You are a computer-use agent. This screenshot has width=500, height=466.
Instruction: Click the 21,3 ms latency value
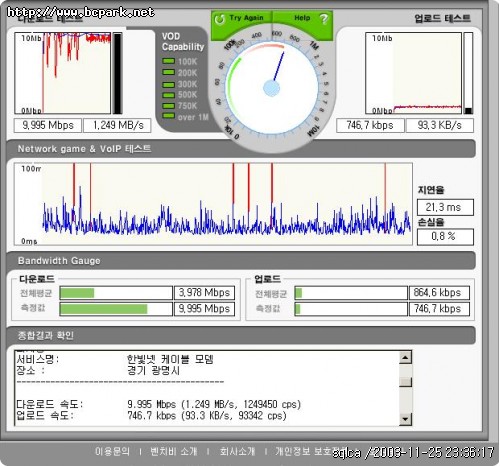(445, 207)
